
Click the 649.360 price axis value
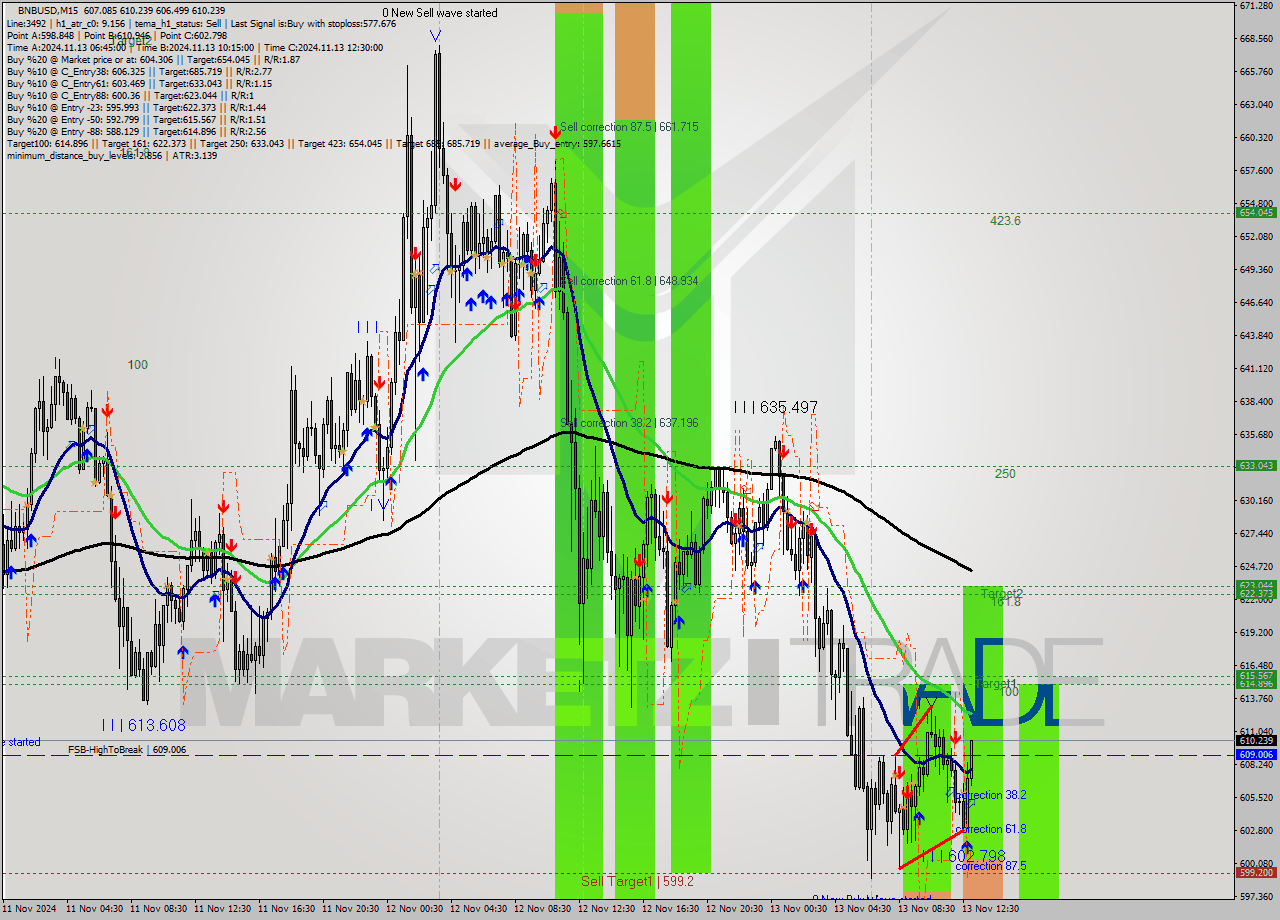click(1256, 270)
